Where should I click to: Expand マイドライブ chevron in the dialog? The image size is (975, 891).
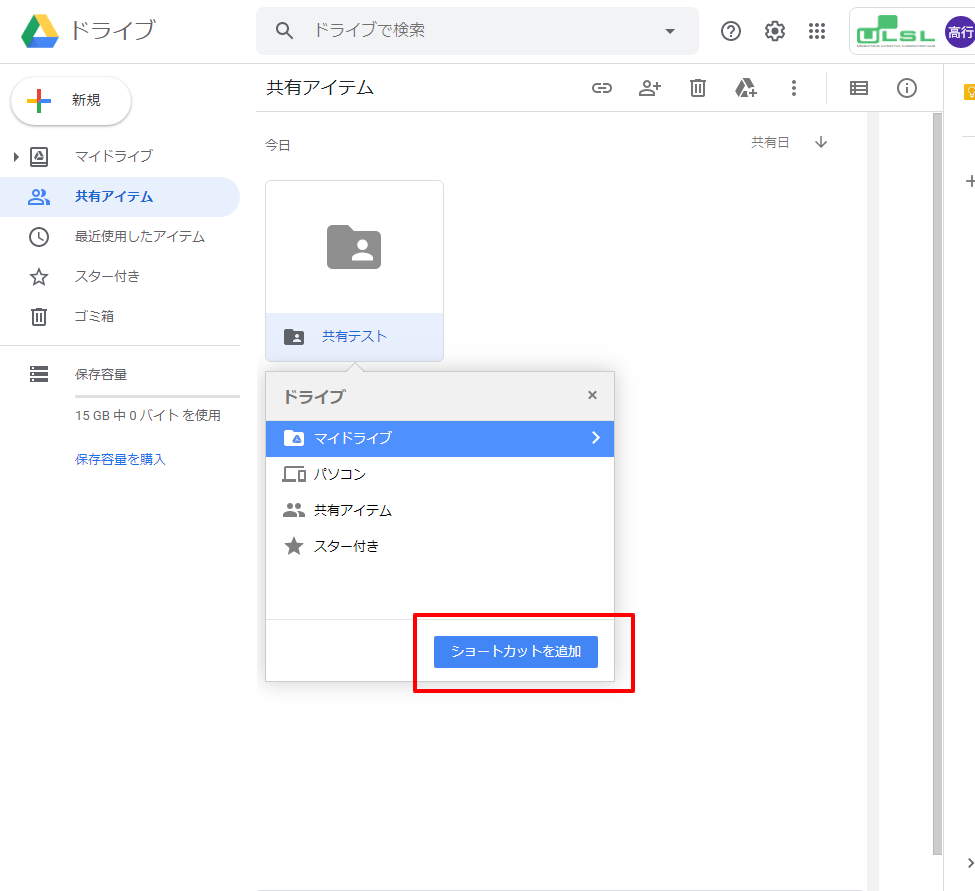595,438
